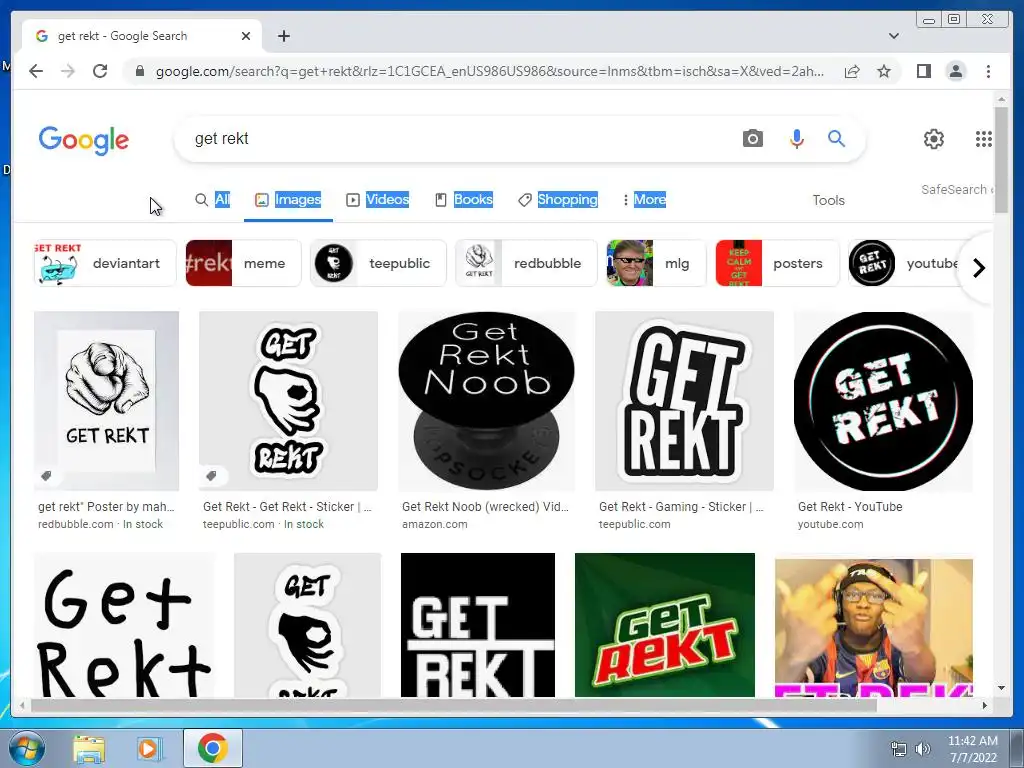Reload the page with the refresh icon
This screenshot has width=1024, height=768.
[x=100, y=71]
